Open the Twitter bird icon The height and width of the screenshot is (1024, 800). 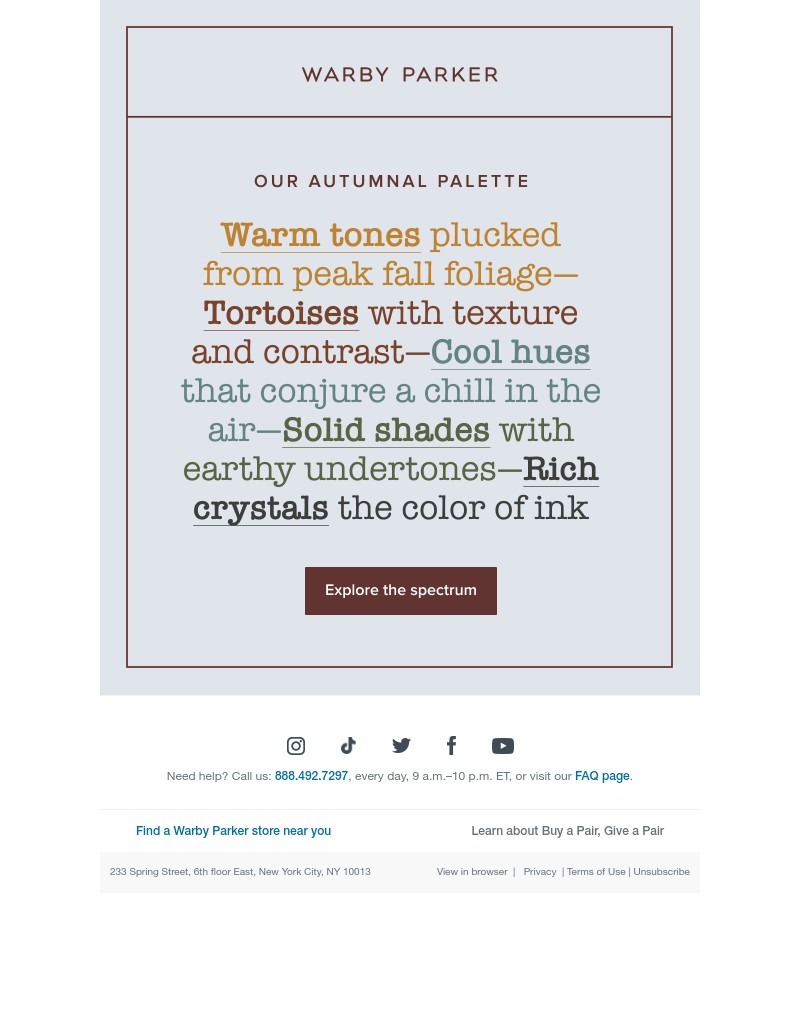(401, 745)
